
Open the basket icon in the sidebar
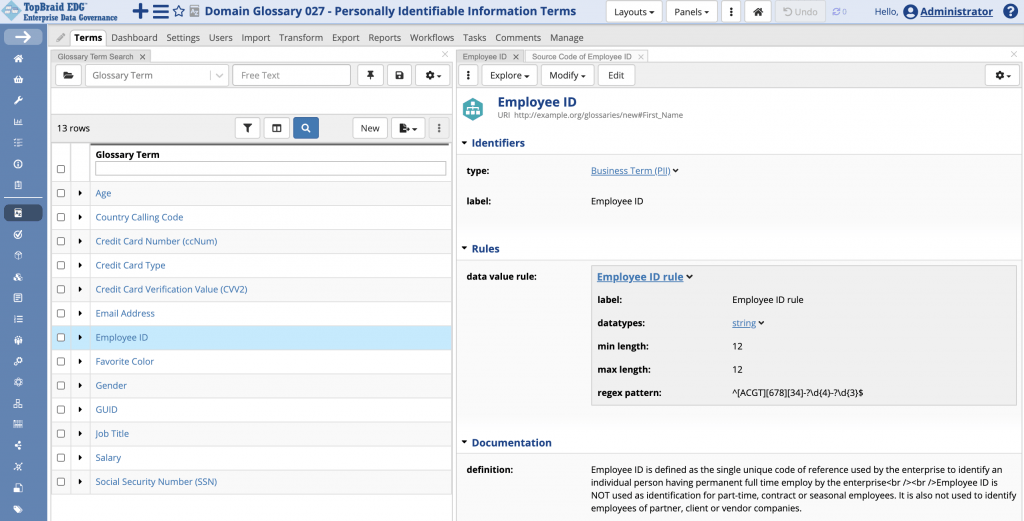pos(18,80)
